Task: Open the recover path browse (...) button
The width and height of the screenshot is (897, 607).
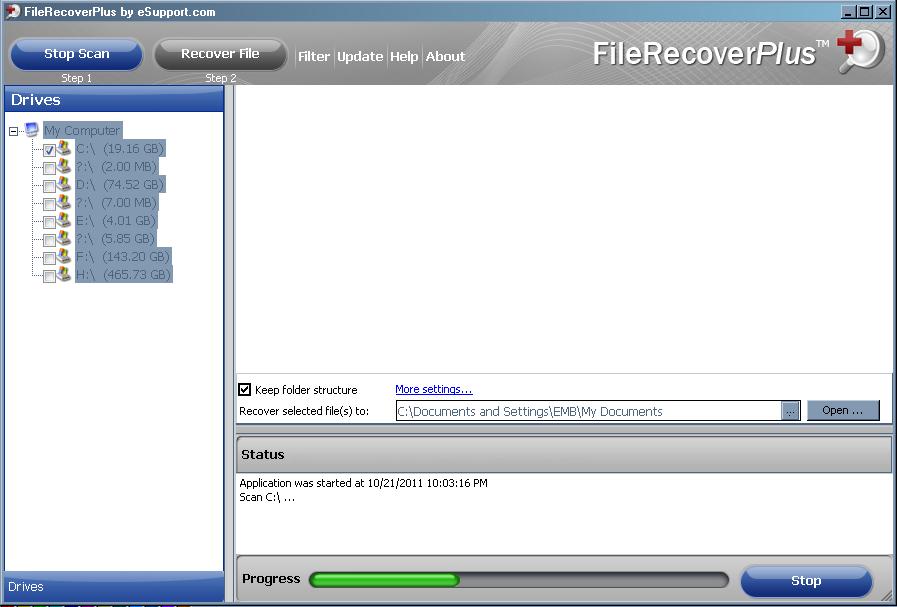Action: [790, 411]
